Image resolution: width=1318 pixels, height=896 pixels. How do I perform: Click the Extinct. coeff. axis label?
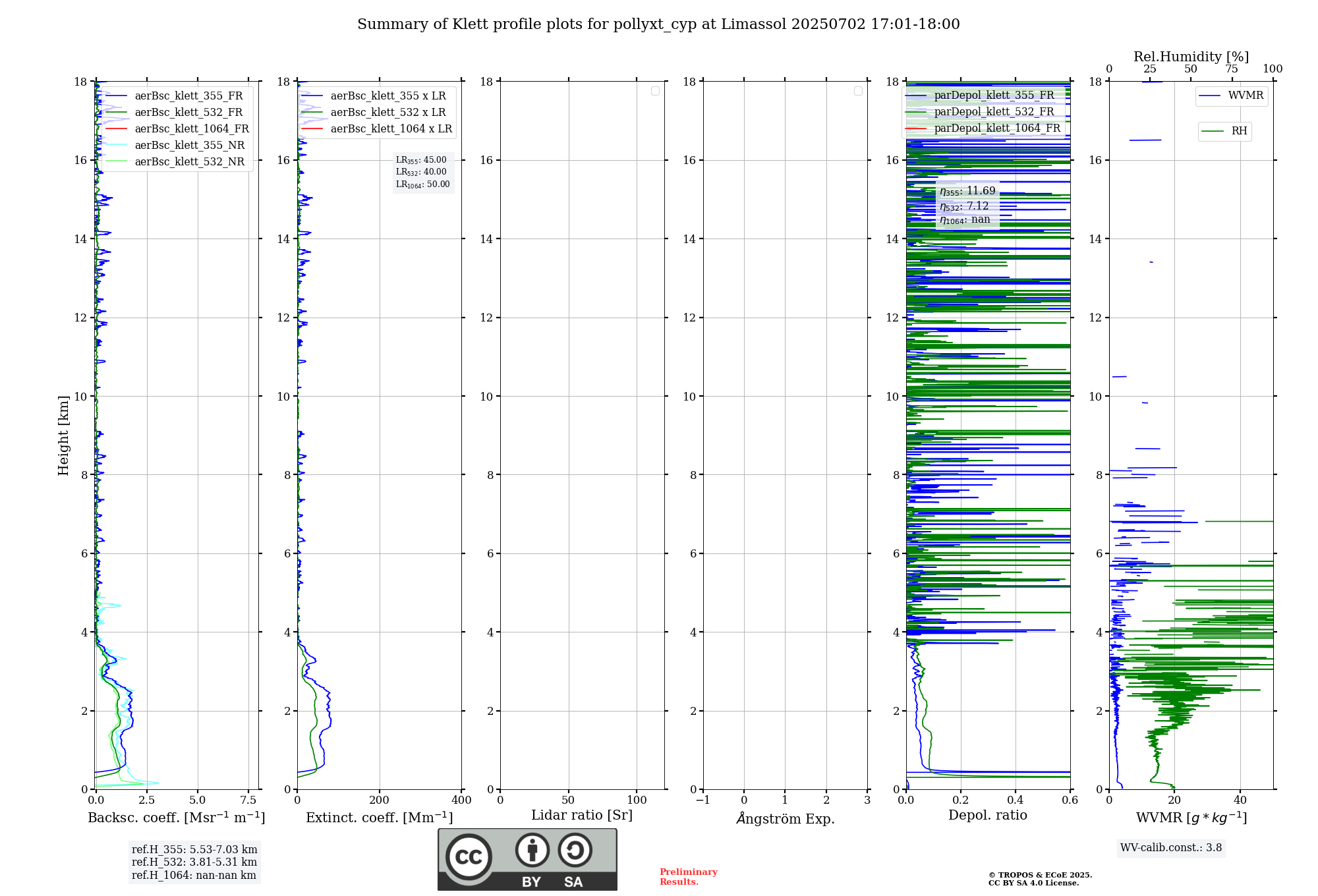[380, 818]
